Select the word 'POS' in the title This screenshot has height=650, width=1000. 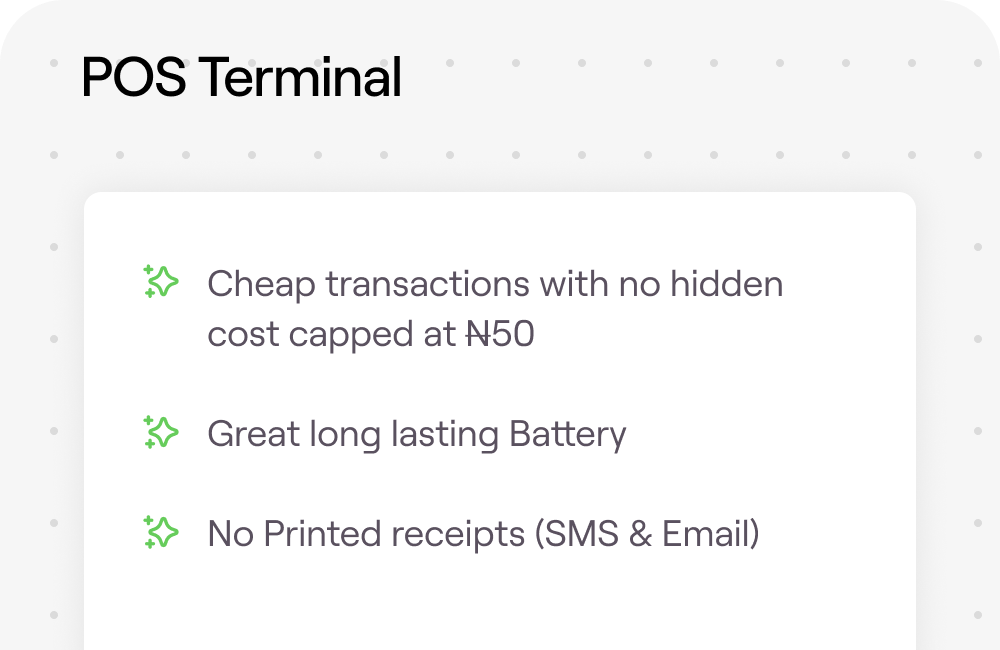134,78
